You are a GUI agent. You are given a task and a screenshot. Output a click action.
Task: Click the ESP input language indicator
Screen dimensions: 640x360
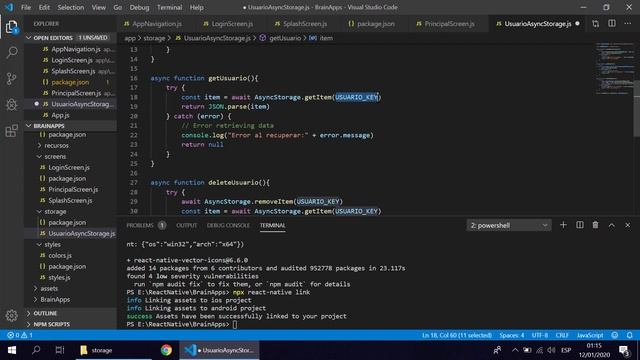(566, 350)
